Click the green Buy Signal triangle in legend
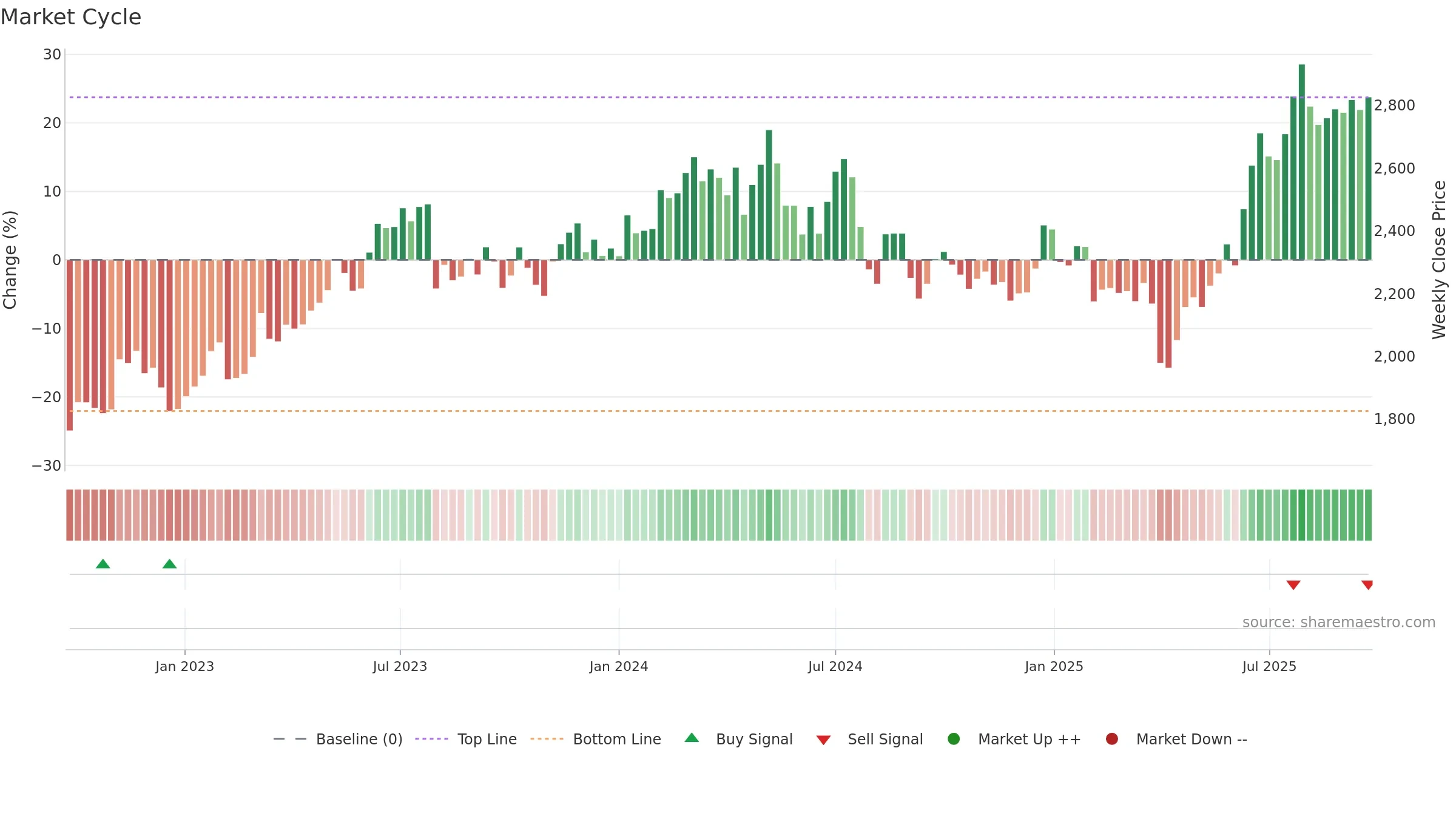The image size is (1456, 819). (x=692, y=738)
